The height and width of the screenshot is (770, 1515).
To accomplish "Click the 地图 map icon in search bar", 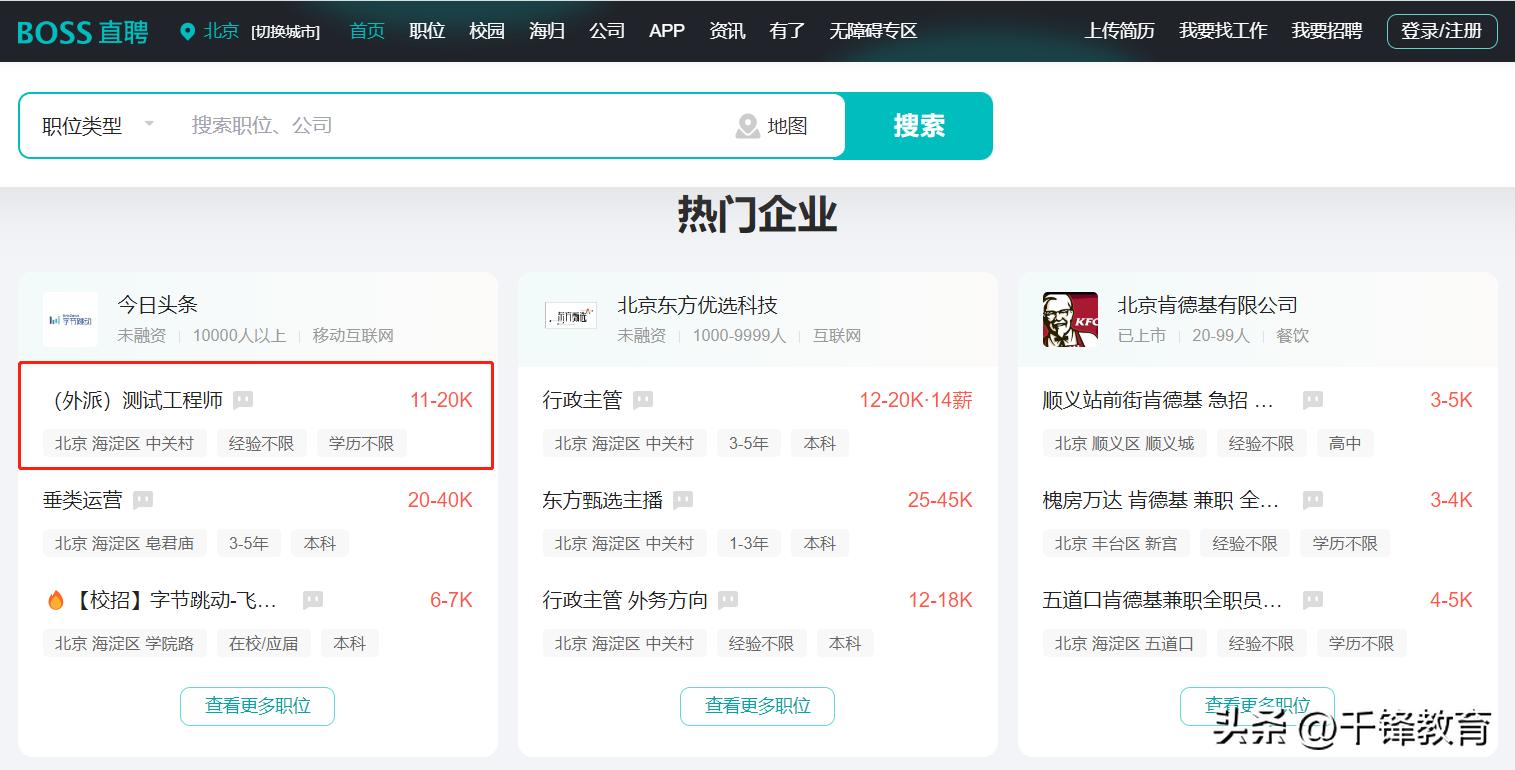I will (746, 125).
